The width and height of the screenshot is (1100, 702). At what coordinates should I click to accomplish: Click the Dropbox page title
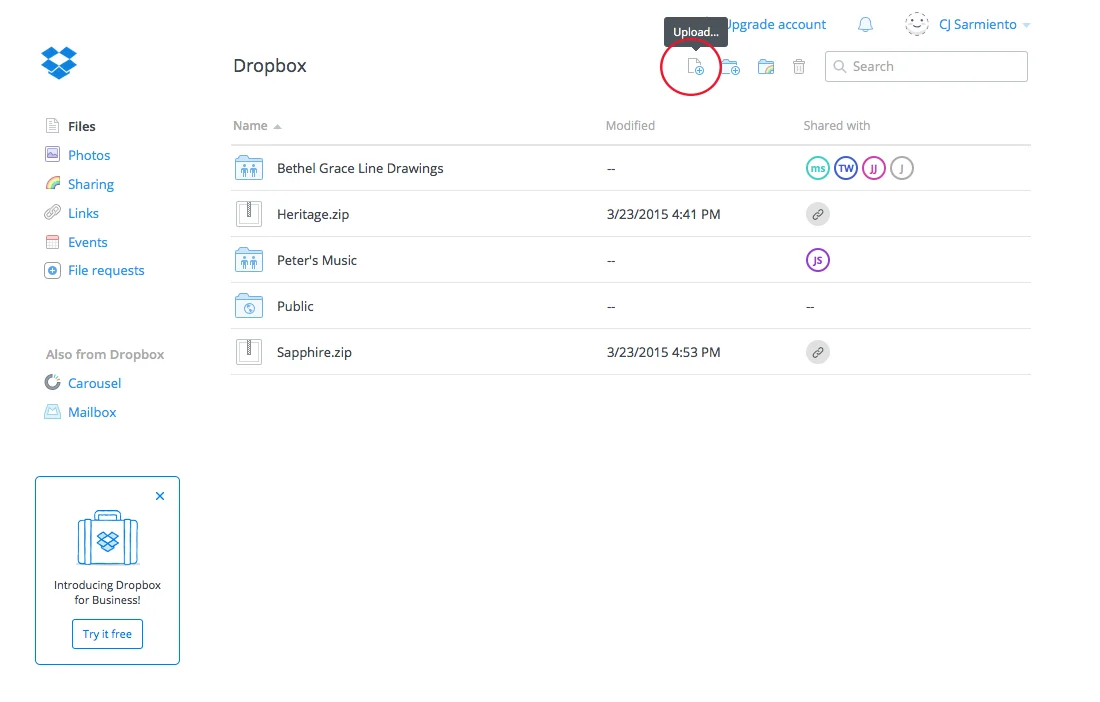[x=270, y=66]
